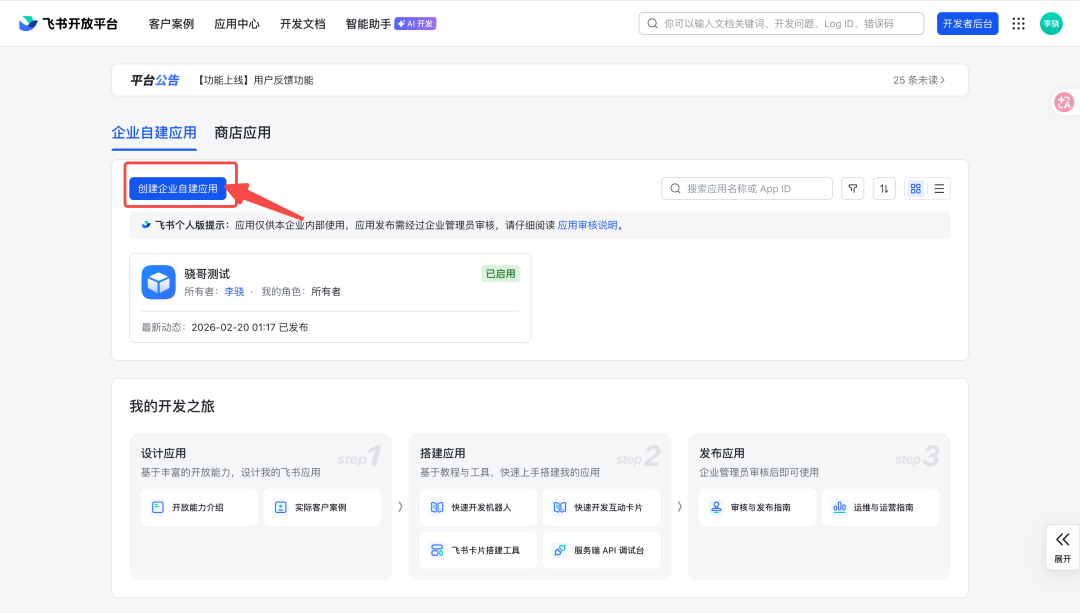Click the Feishu Open Platform logo
Screen dimensions: 1080x613
click(x=60, y=23)
